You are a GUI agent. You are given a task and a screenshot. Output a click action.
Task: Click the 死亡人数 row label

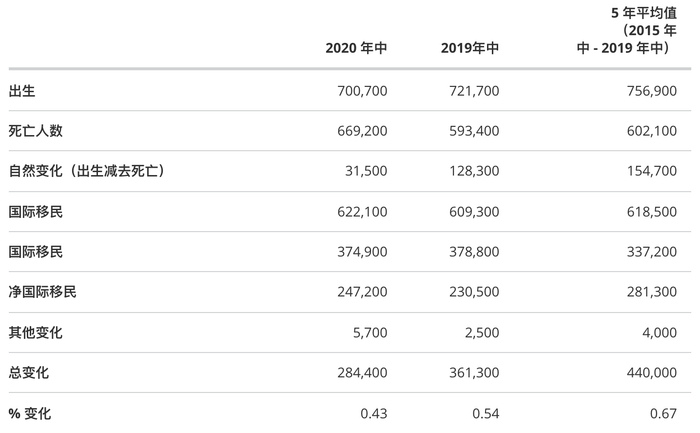coord(36,130)
